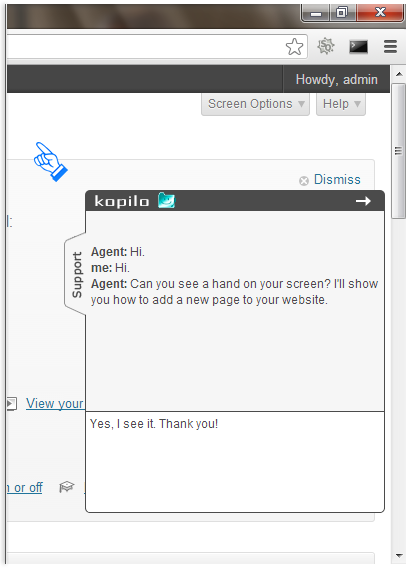Click the graduation cap icon
Screen dimensions: 406x568
[67, 487]
